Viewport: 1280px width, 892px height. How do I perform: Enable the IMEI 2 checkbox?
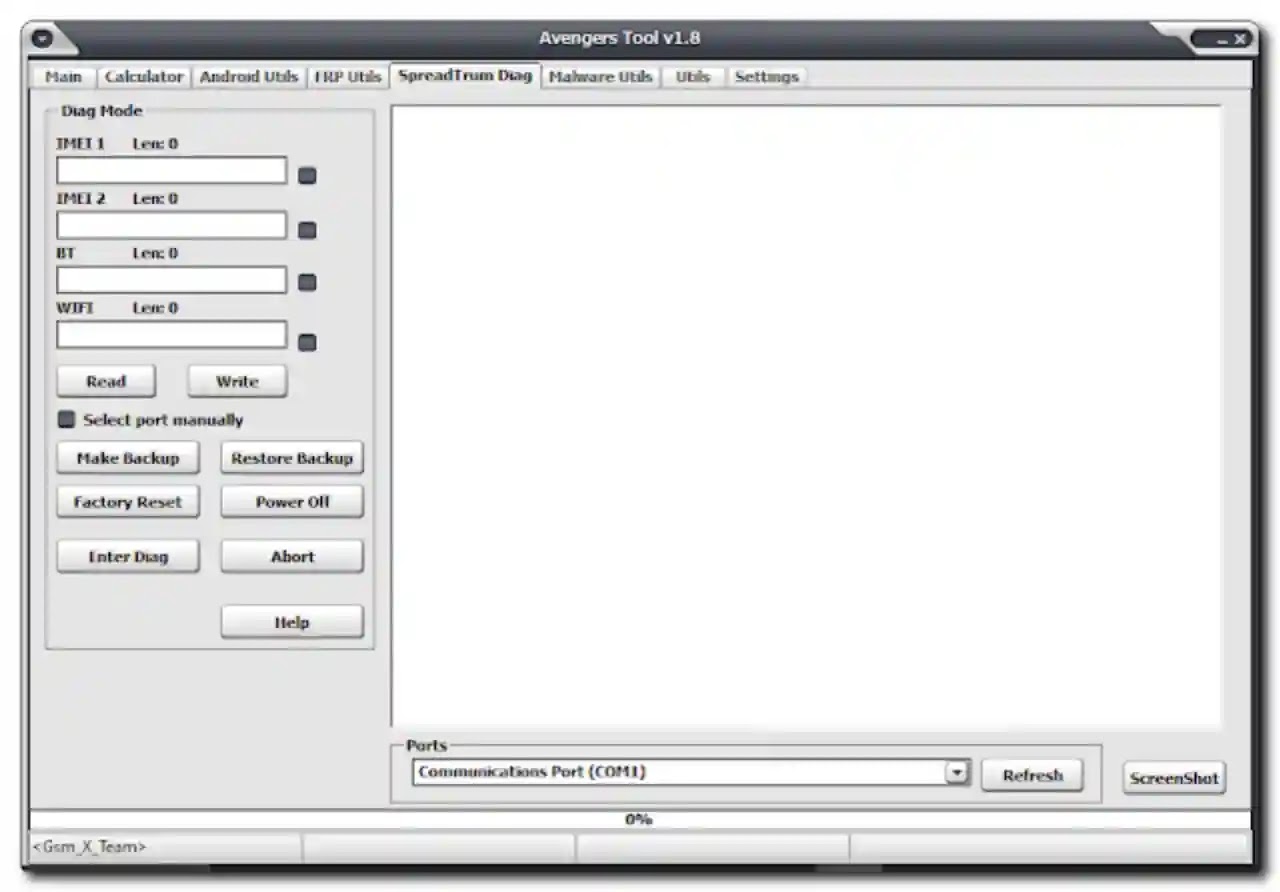click(x=308, y=230)
